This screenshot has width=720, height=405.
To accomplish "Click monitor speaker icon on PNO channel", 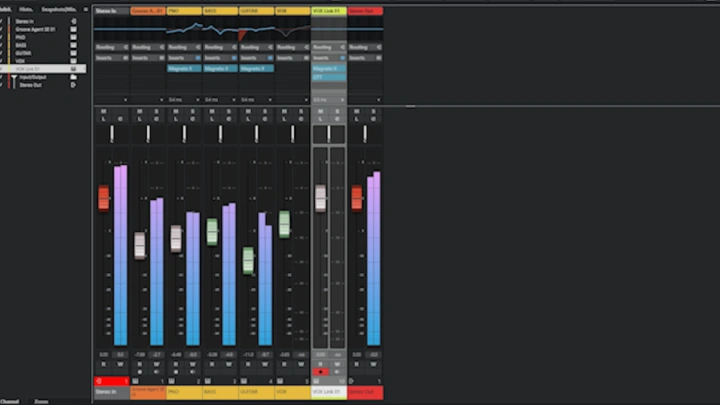I will tap(193, 372).
